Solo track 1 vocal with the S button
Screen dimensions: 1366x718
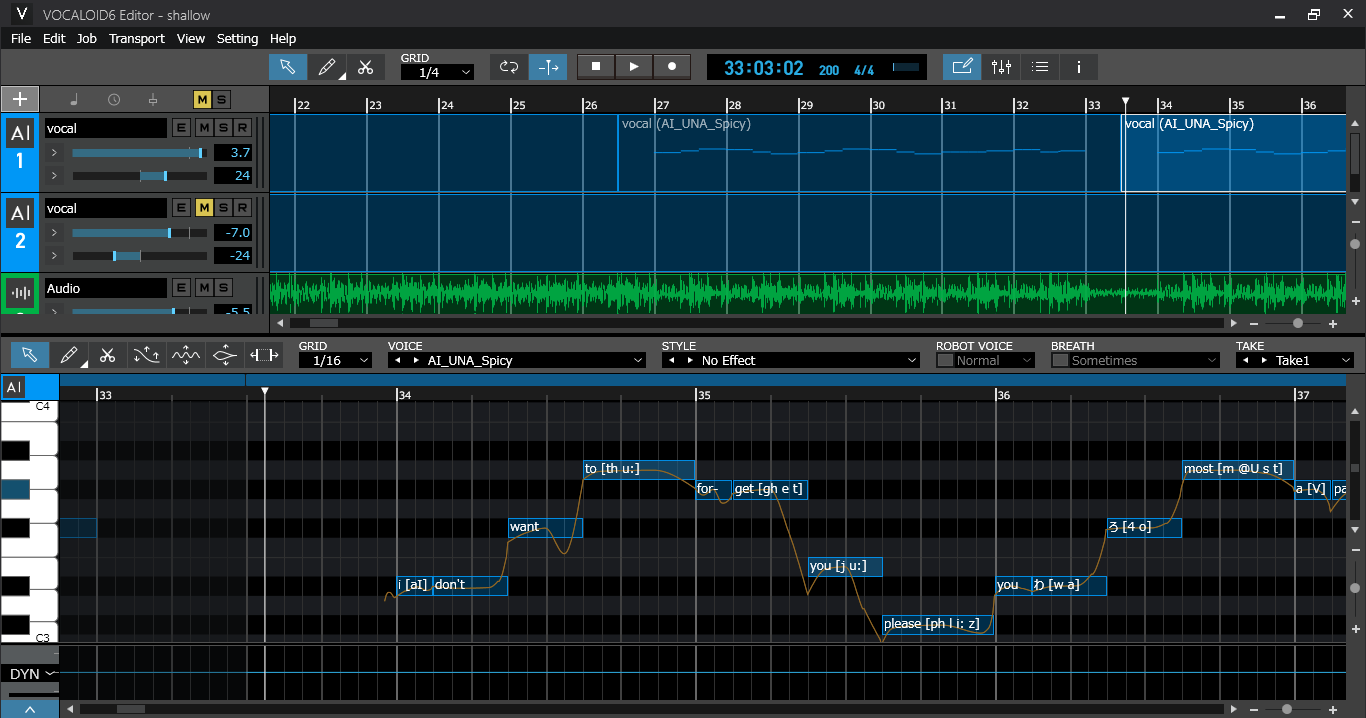[222, 128]
